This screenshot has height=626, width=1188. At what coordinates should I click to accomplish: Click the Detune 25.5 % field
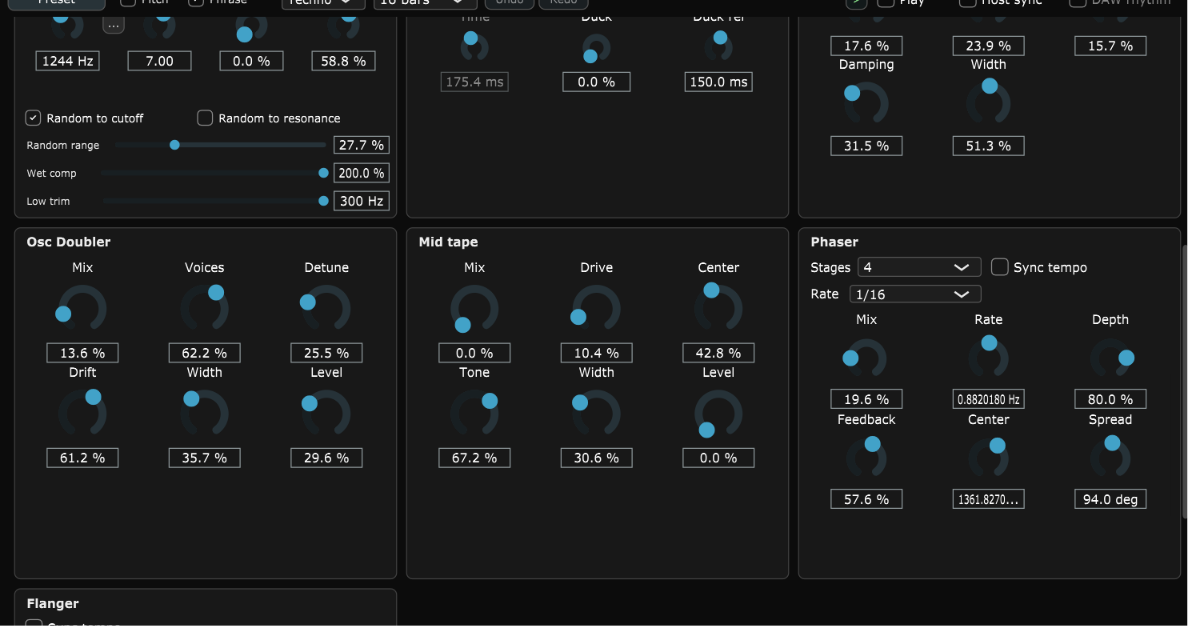(x=327, y=352)
